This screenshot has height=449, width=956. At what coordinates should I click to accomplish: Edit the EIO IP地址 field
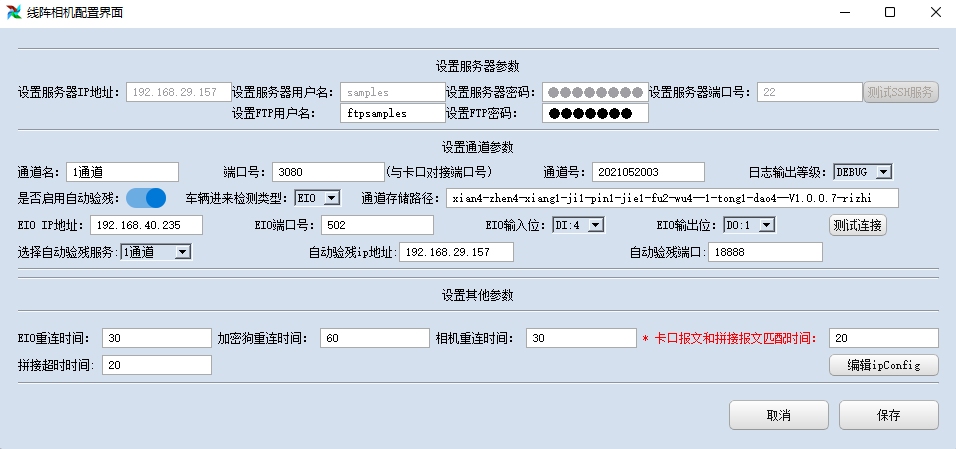coord(146,225)
